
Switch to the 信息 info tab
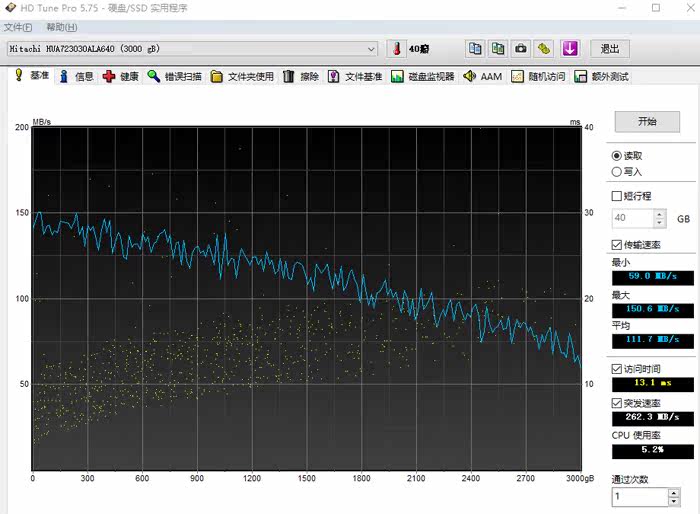[x=76, y=76]
